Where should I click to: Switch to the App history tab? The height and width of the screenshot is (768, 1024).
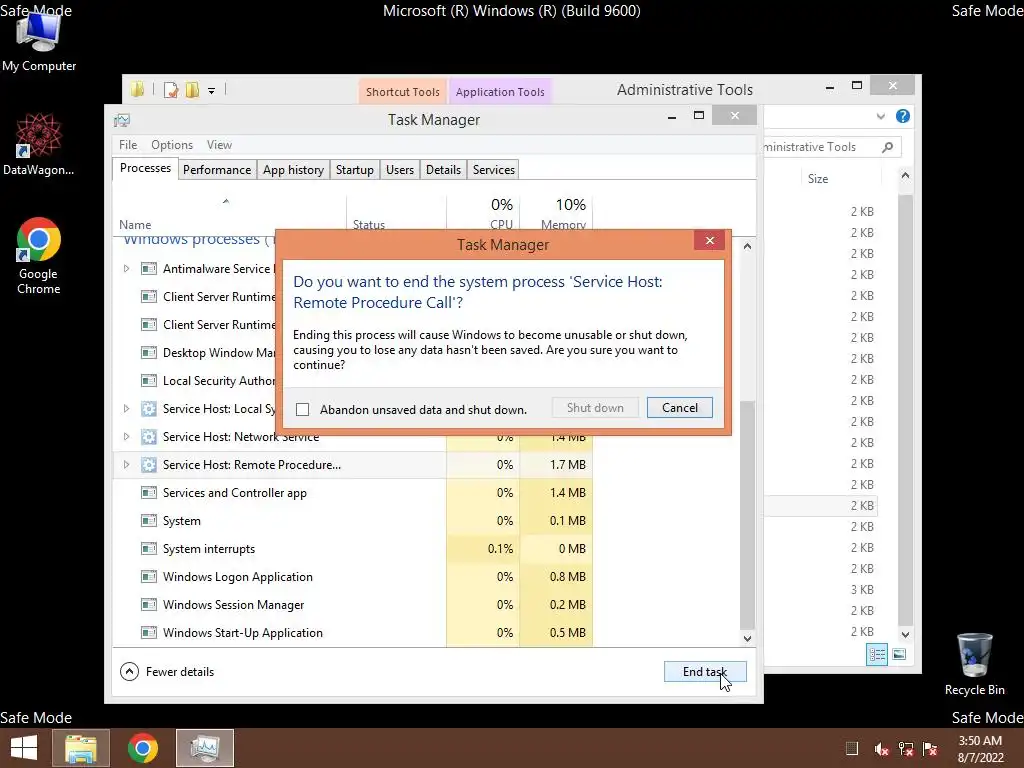pyautogui.click(x=293, y=170)
